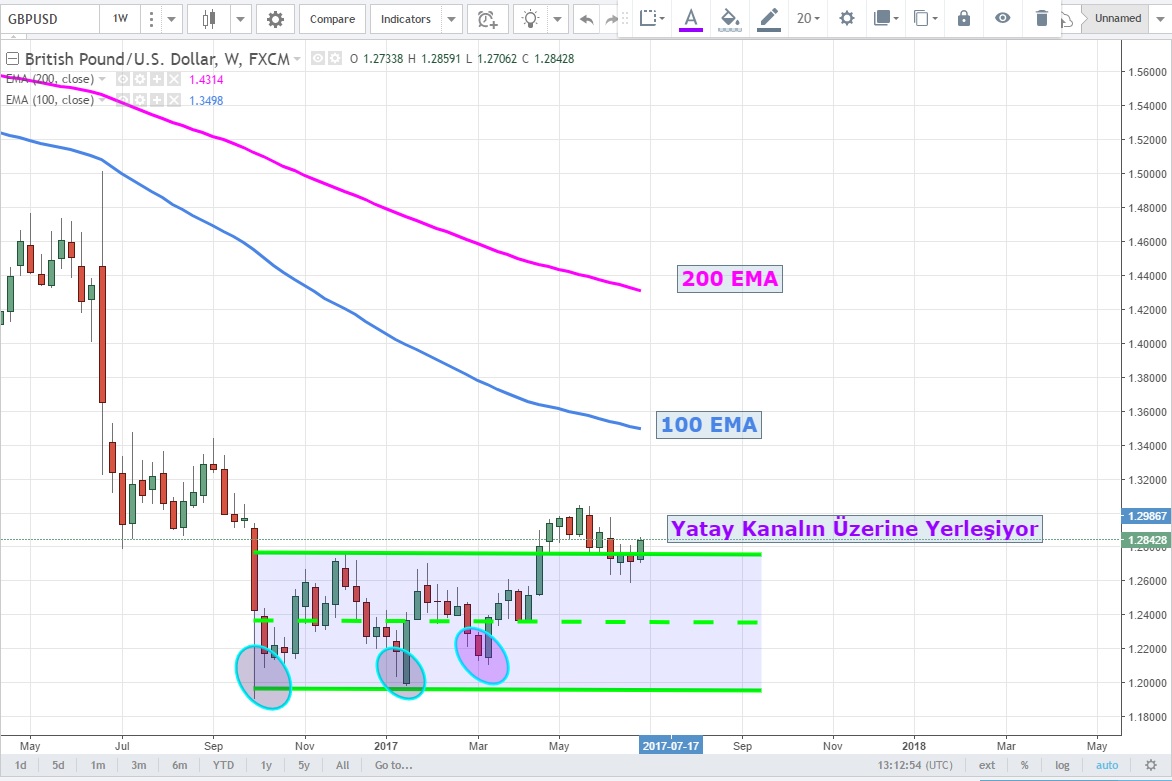
Task: Select the 1y time range
Action: [266, 765]
